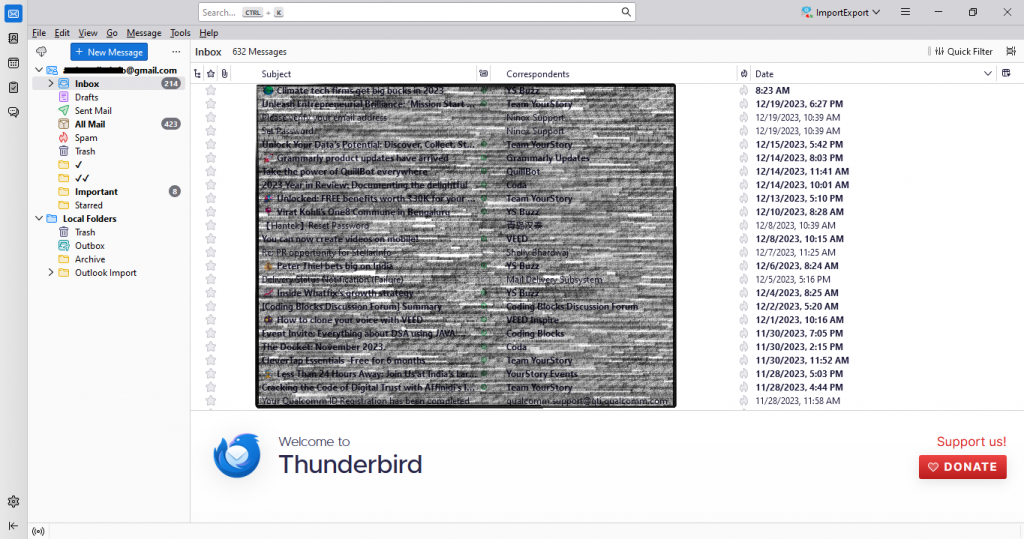Open the View menu

[88, 33]
